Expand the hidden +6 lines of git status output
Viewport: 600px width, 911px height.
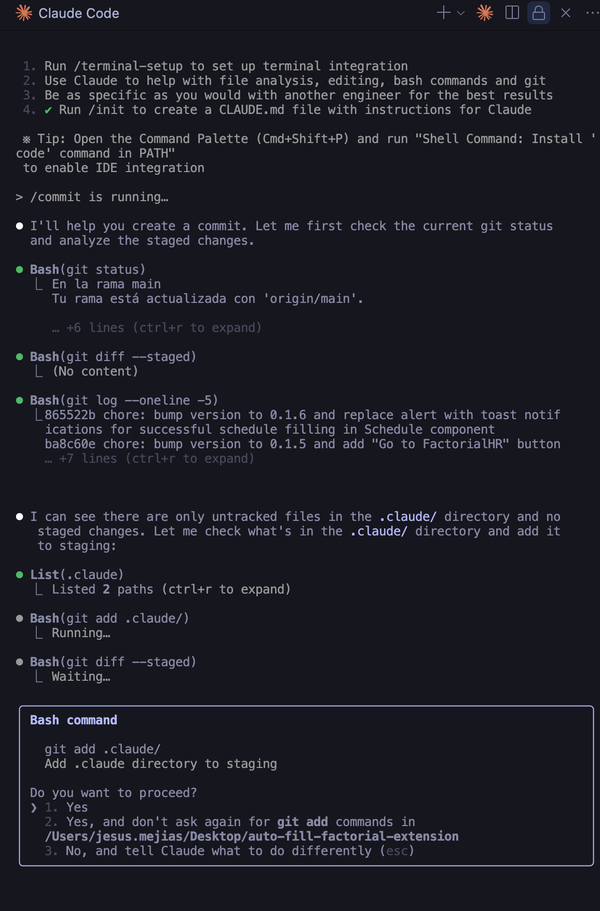(155, 327)
